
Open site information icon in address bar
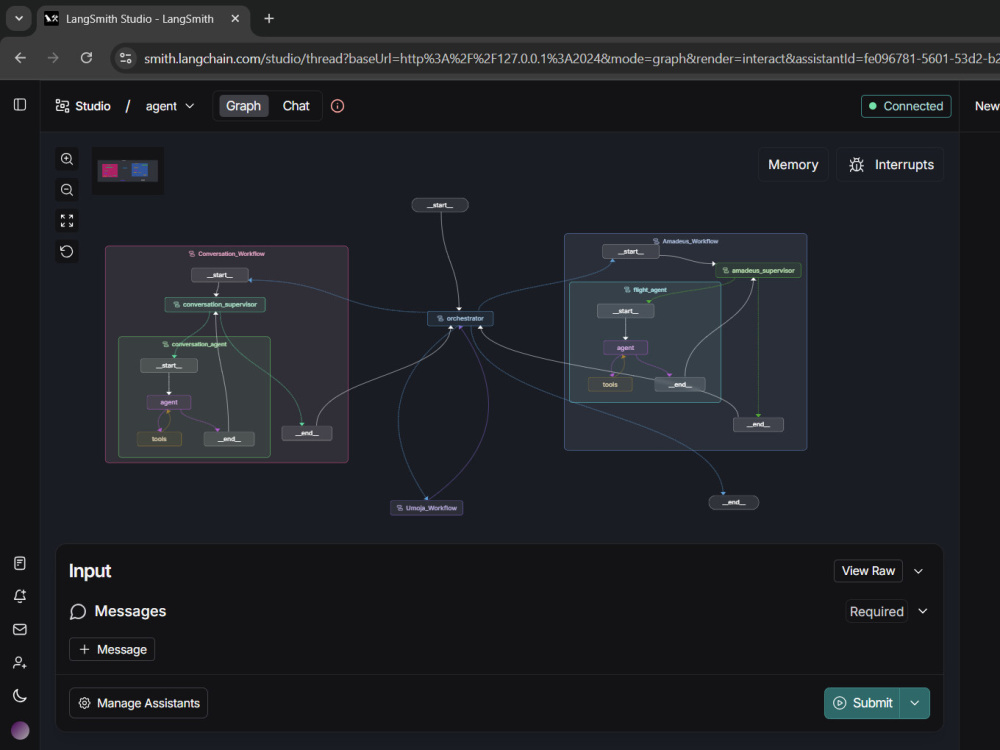tap(126, 58)
